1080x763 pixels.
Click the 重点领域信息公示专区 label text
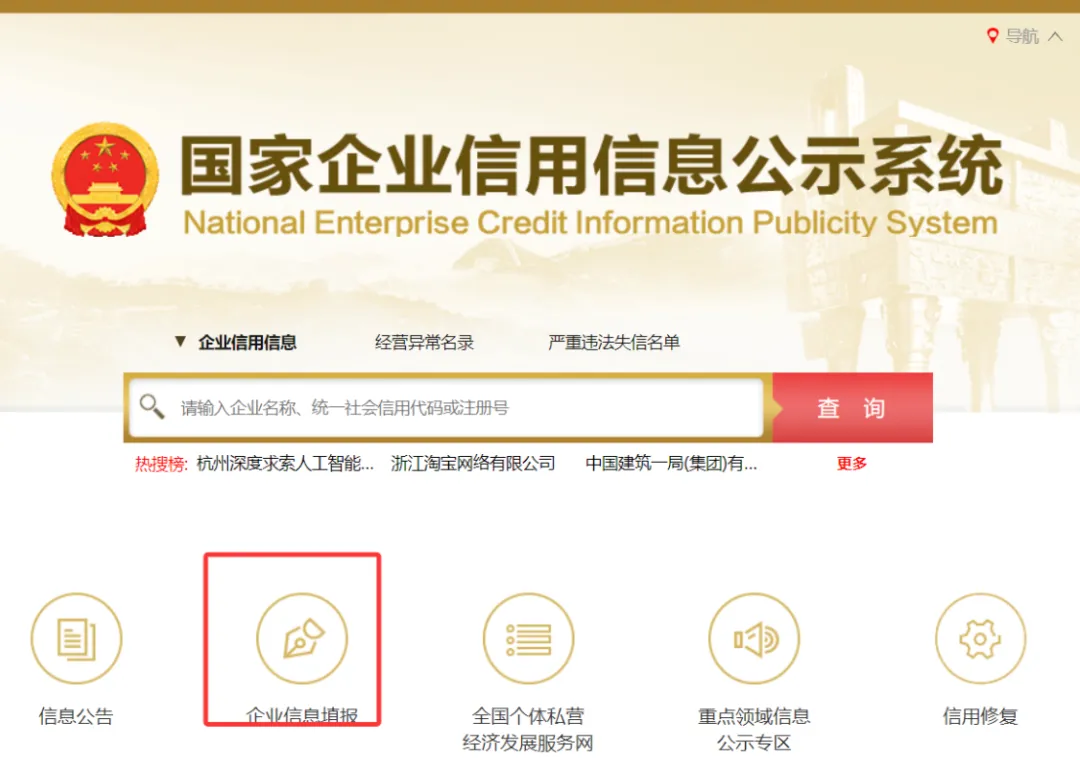pos(754,729)
